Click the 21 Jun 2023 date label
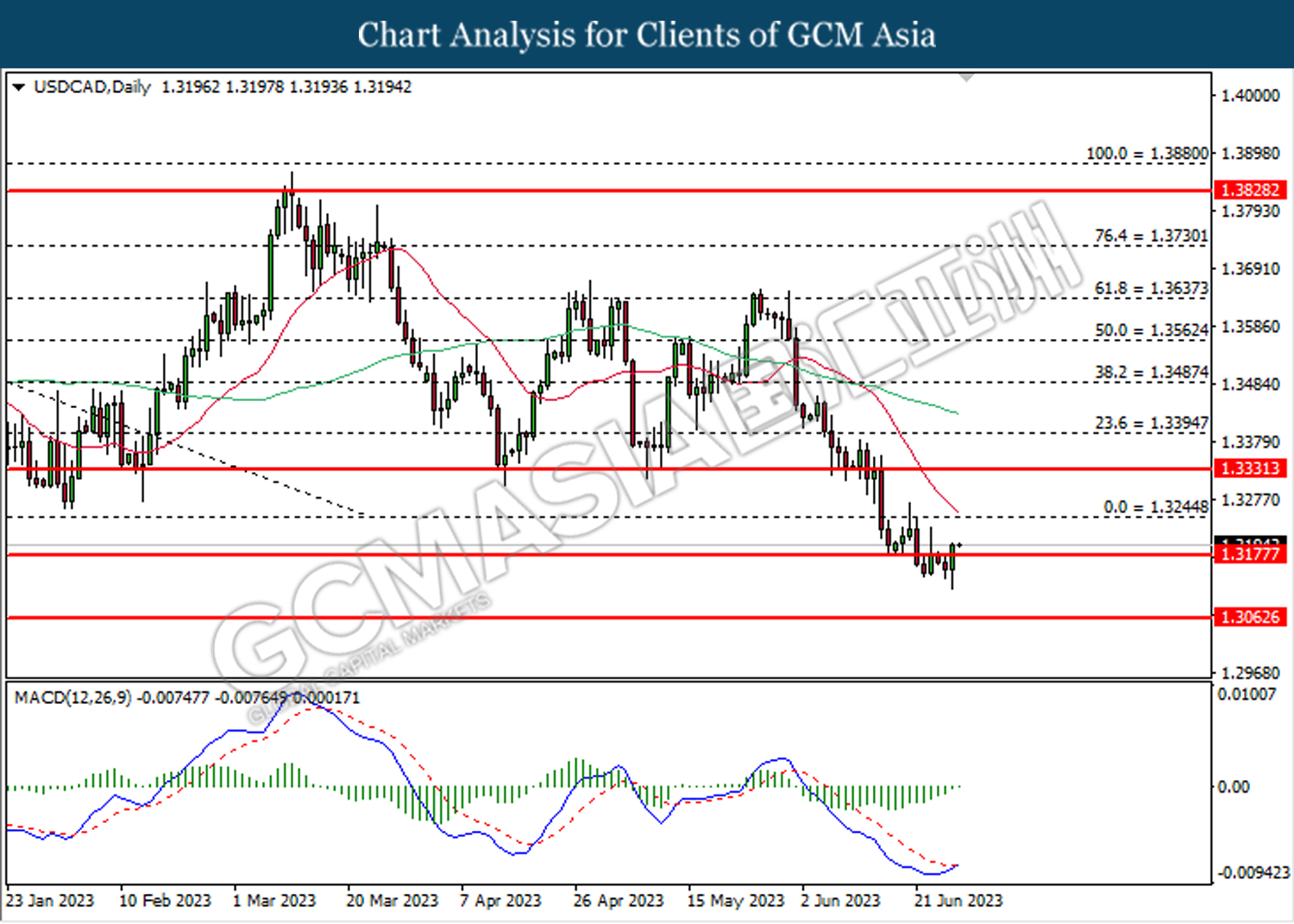This screenshot has height=924, width=1294. (x=958, y=901)
